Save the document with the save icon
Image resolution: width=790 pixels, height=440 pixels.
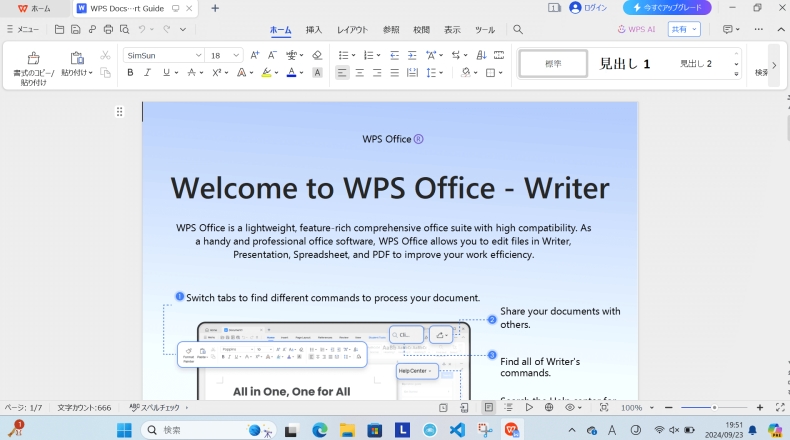tap(76, 30)
